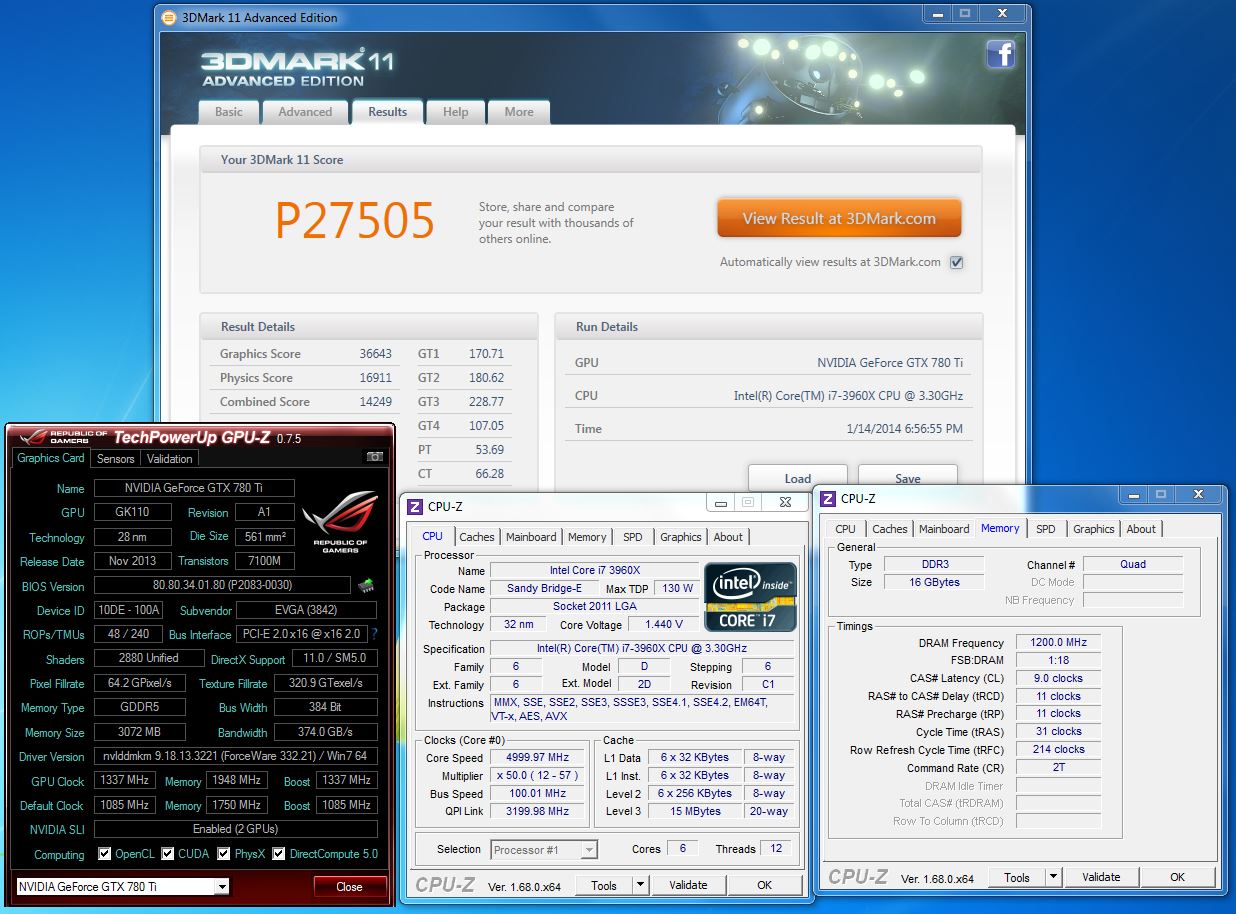The image size is (1236, 914).
Task: Open About tab in CPU-Z CPU window
Action: (x=728, y=537)
